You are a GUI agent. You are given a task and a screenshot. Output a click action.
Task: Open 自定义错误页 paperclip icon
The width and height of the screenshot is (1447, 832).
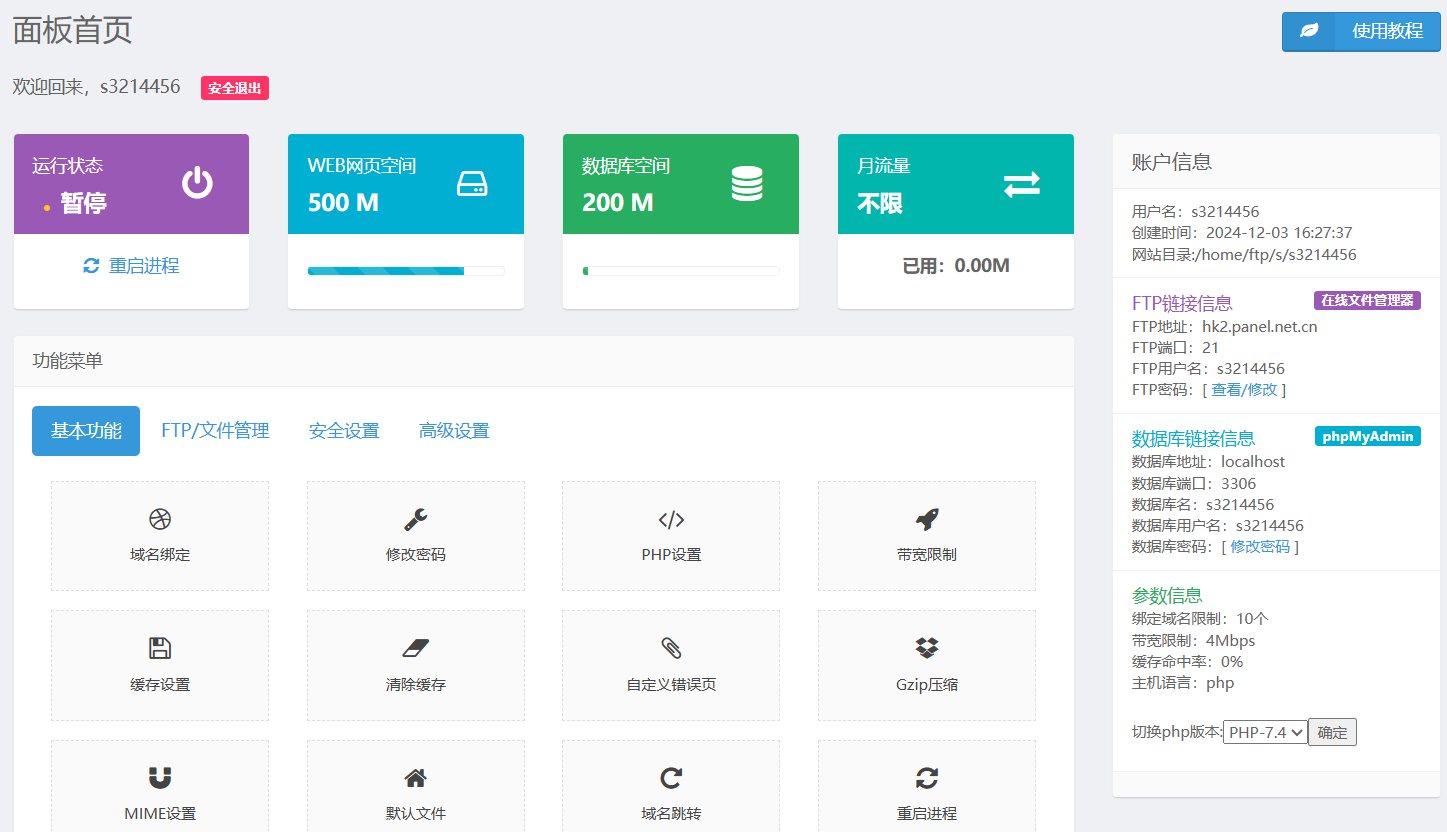(671, 648)
